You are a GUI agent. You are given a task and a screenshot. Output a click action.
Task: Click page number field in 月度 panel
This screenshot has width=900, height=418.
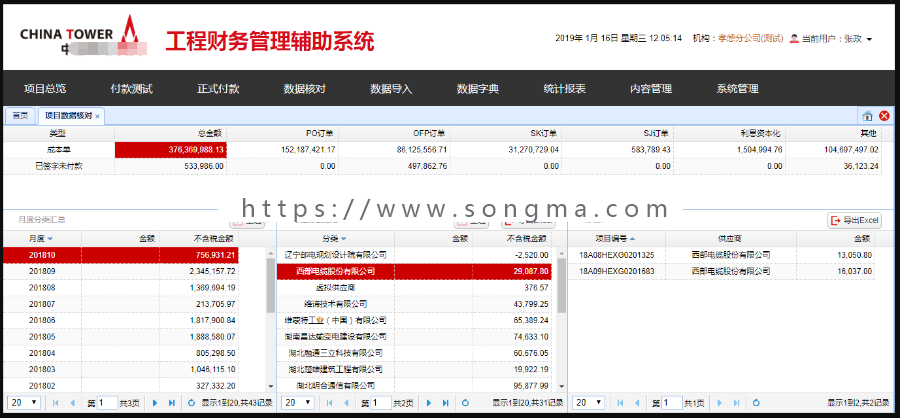107,403
